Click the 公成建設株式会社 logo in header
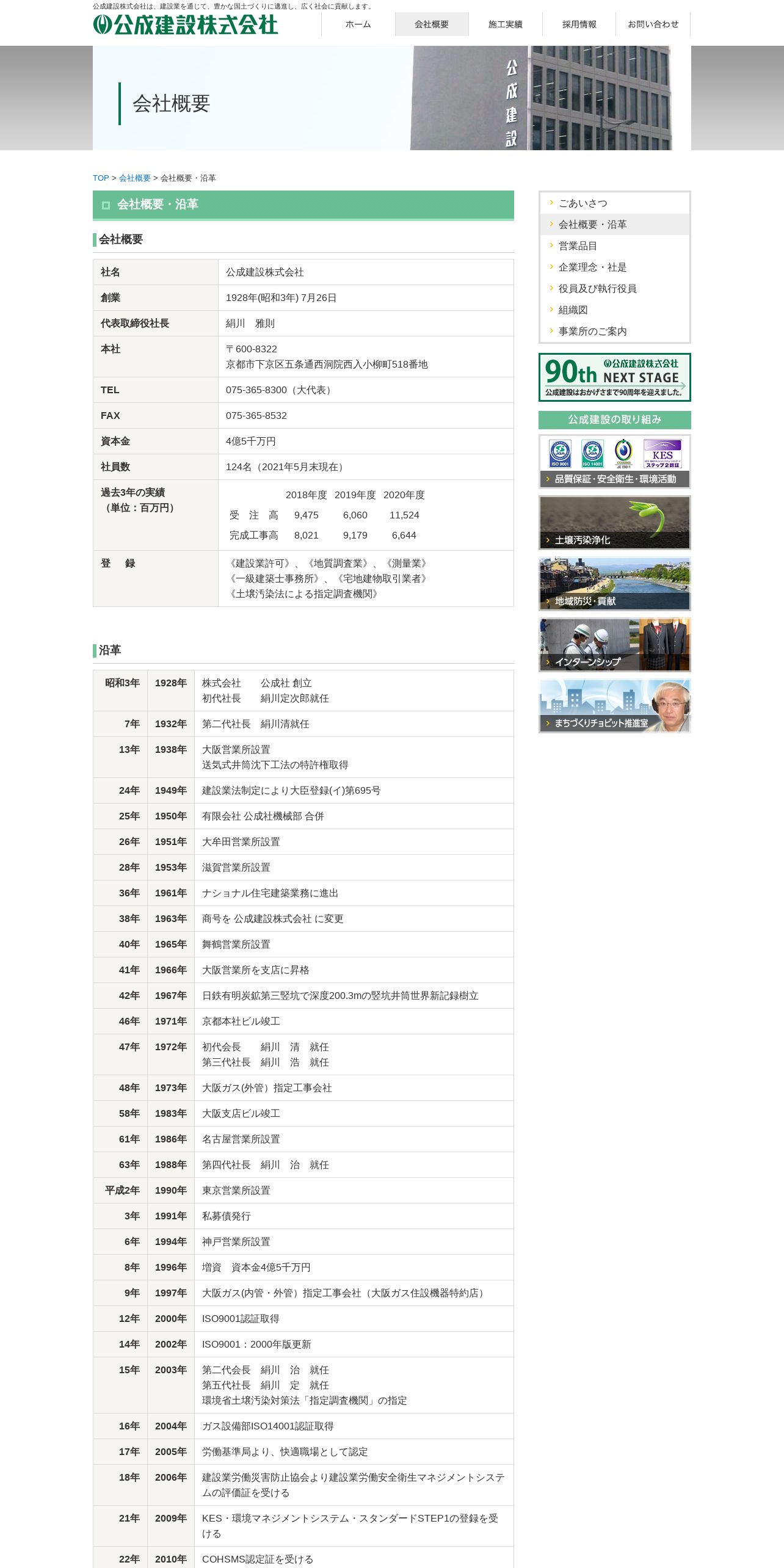The image size is (784, 1568). [x=186, y=24]
